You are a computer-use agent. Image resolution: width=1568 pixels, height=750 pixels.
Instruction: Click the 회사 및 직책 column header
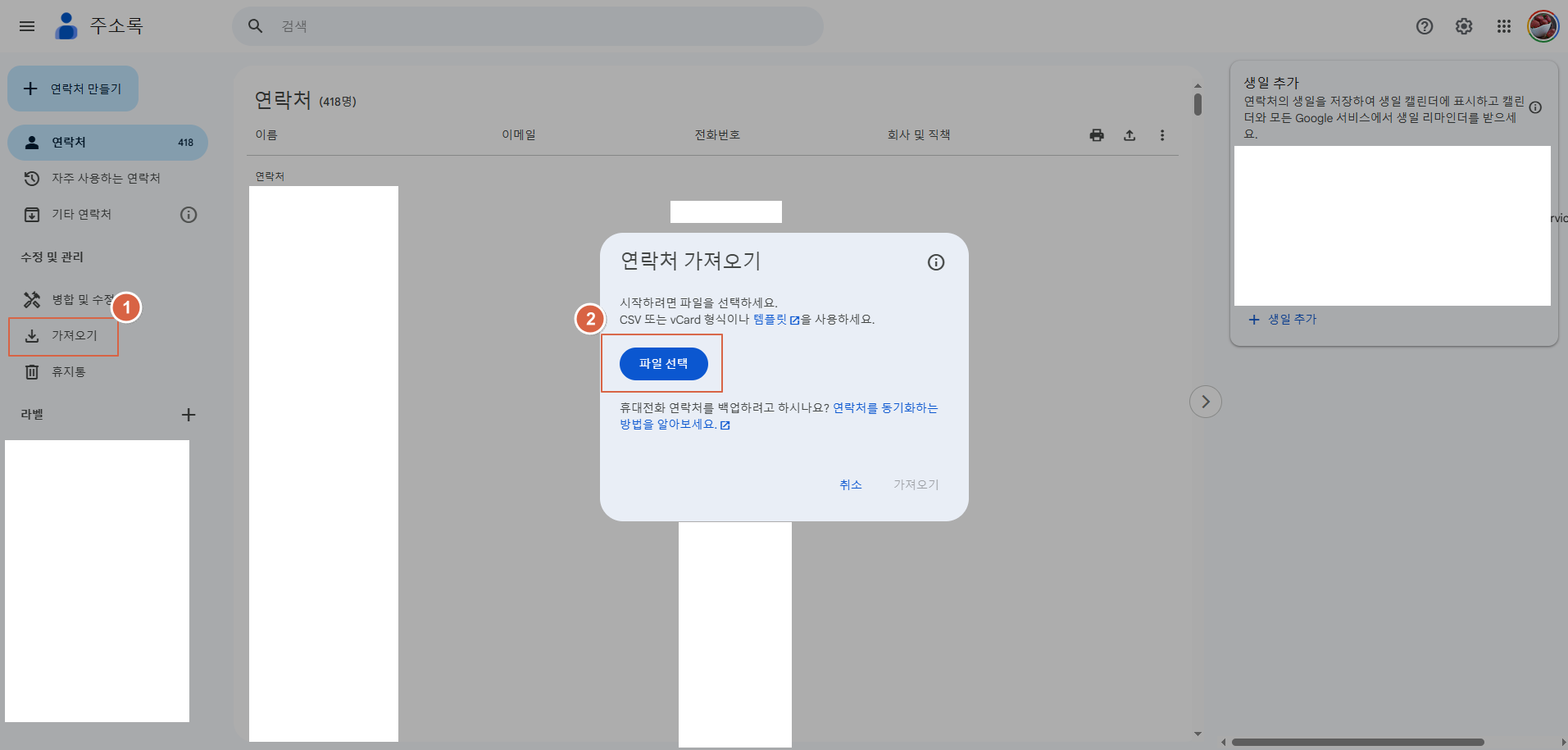coord(919,135)
